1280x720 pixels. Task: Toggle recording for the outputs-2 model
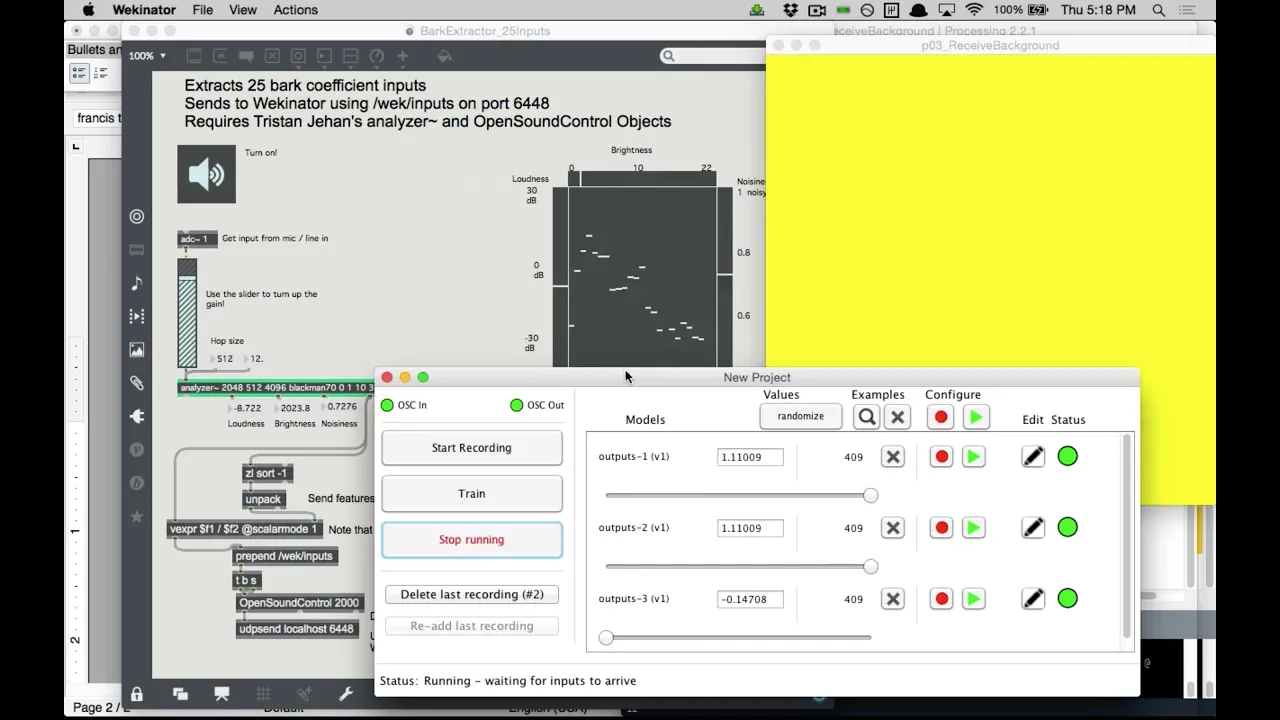click(x=941, y=528)
